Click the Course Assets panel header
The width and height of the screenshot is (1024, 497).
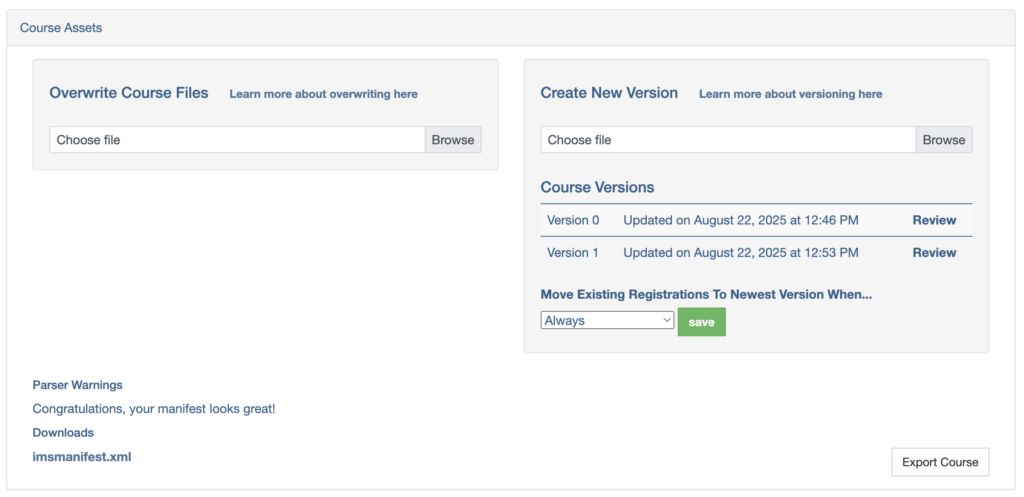point(512,28)
